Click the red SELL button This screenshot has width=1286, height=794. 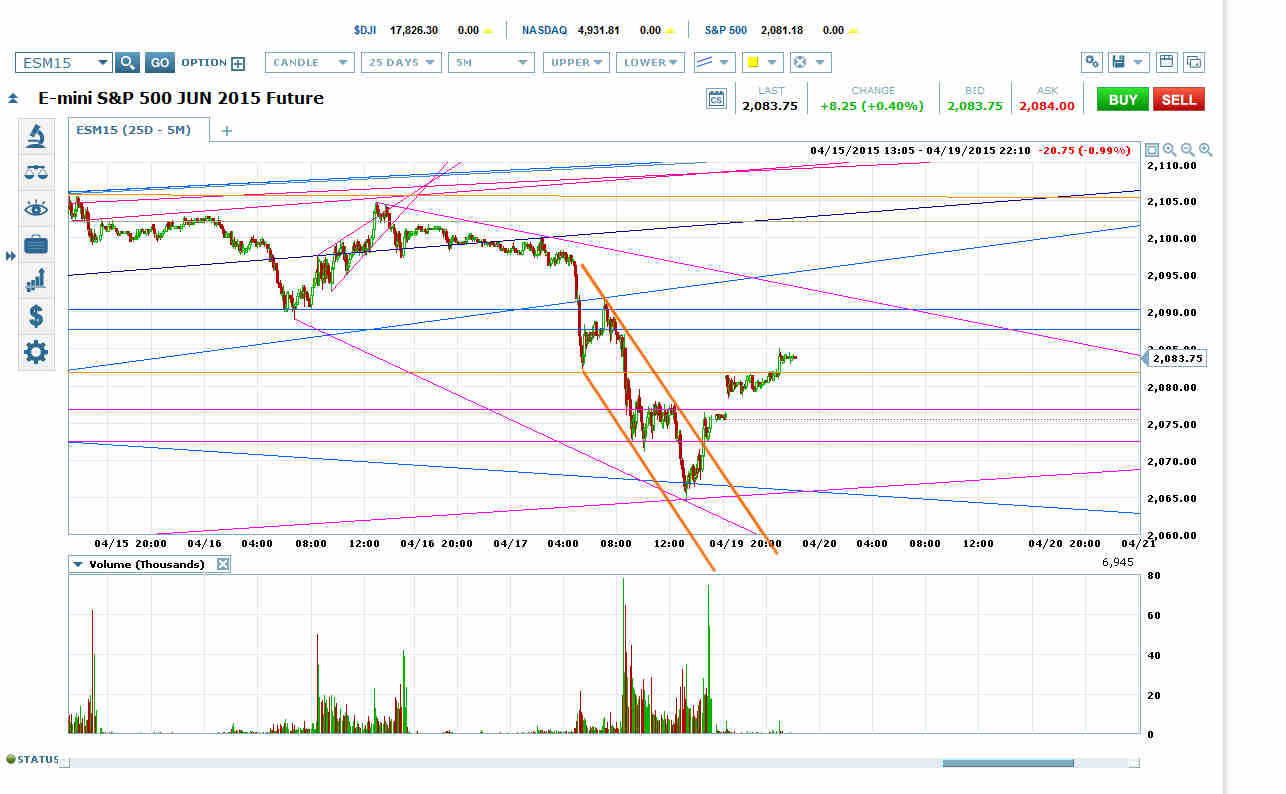point(1179,99)
